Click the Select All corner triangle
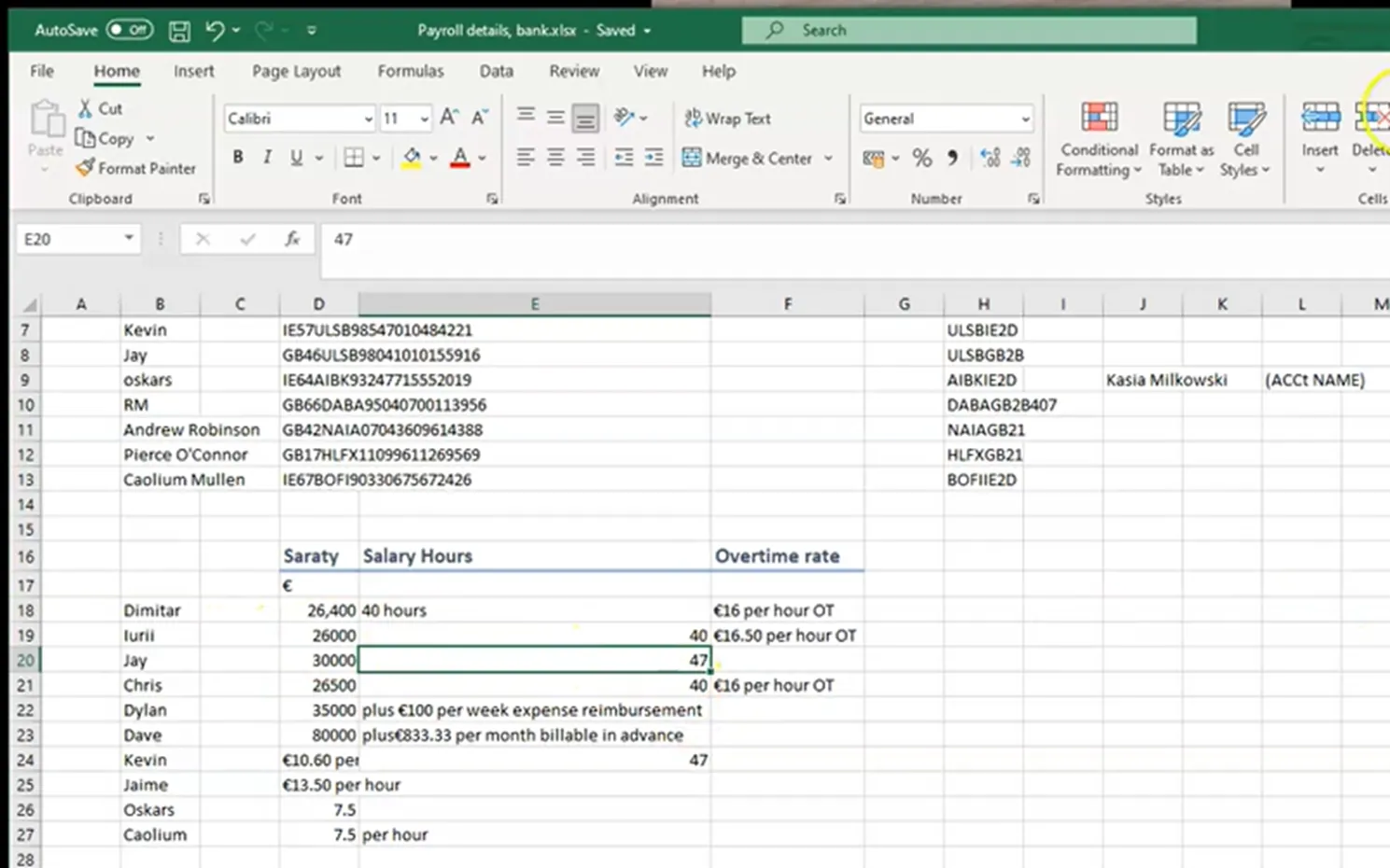This screenshot has height=868, width=1390. pyautogui.click(x=29, y=304)
